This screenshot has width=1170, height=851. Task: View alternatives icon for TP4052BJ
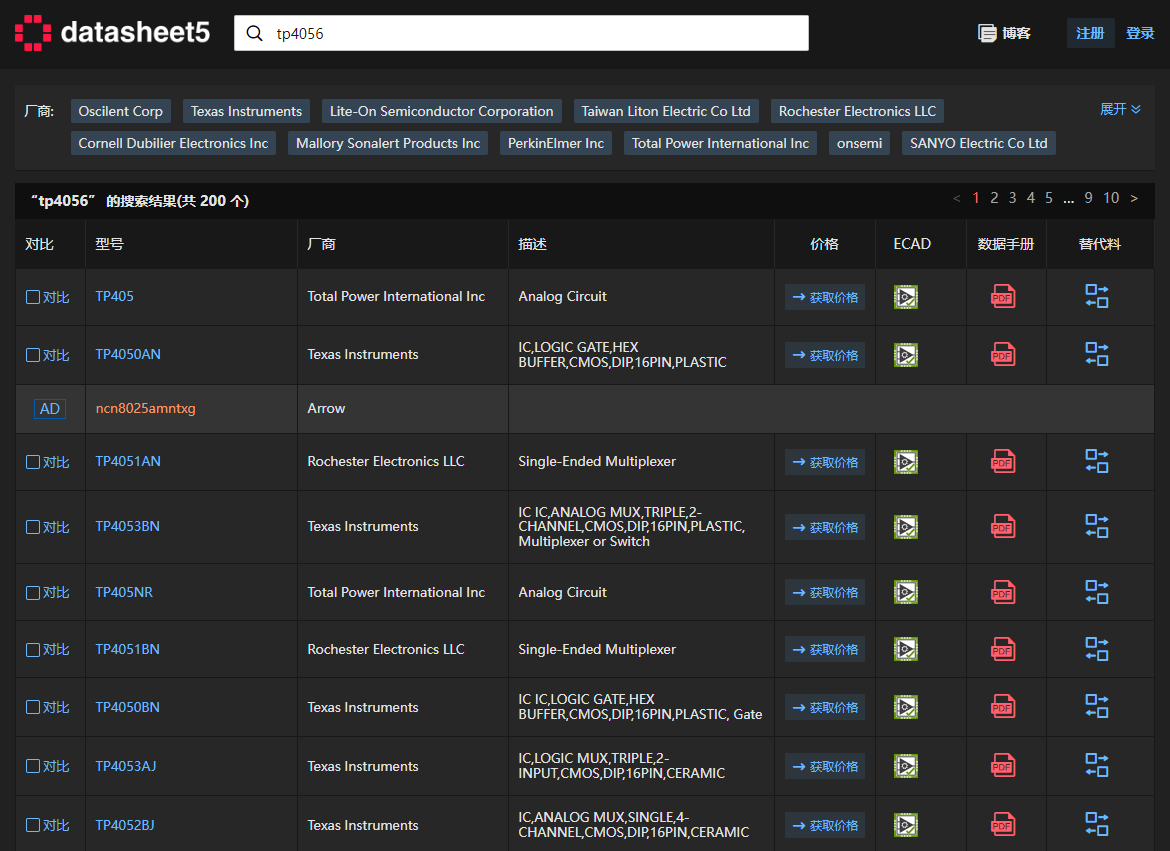pyautogui.click(x=1096, y=824)
